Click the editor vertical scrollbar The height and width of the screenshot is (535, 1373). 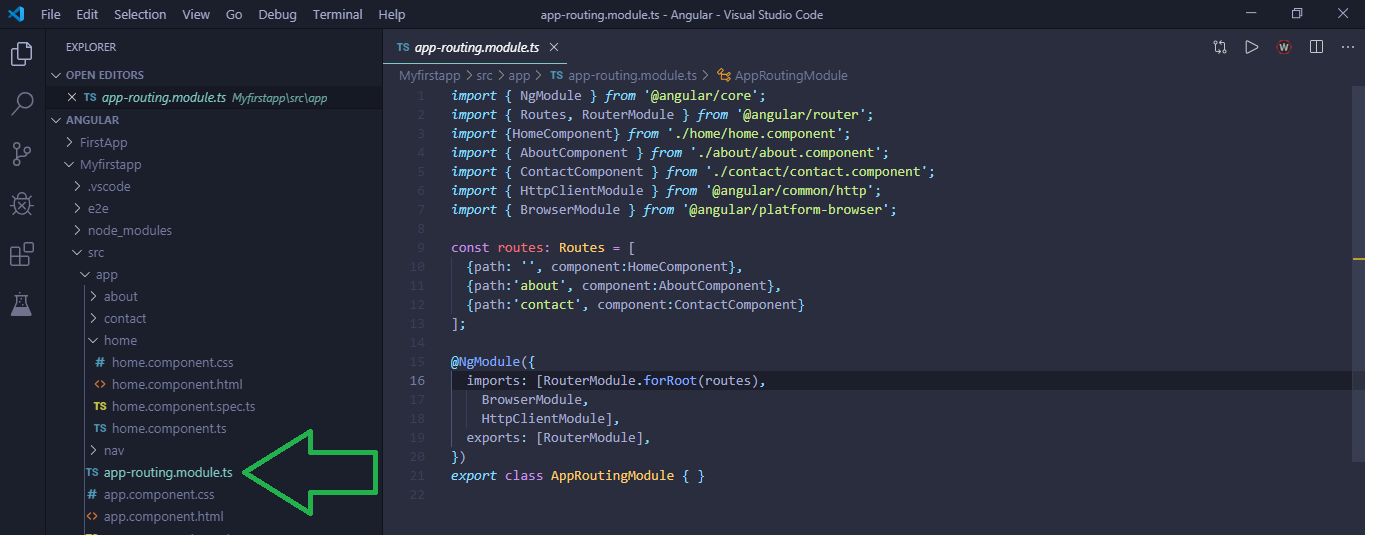(x=1358, y=272)
